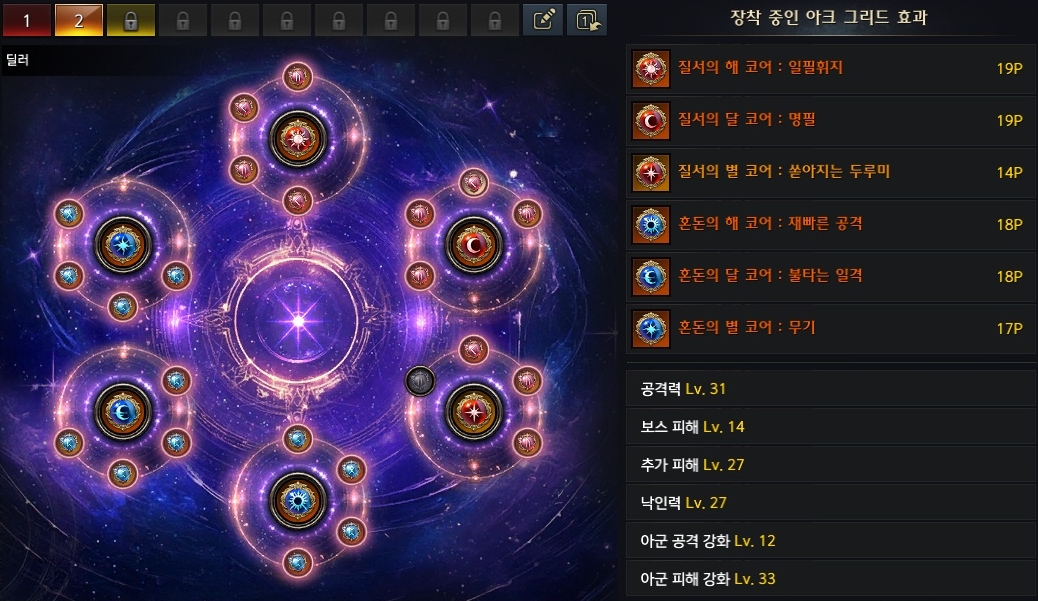Open 혼돈의 별 코어 : 무기 effect row
Image resolution: width=1038 pixels, height=601 pixels.
tap(831, 329)
